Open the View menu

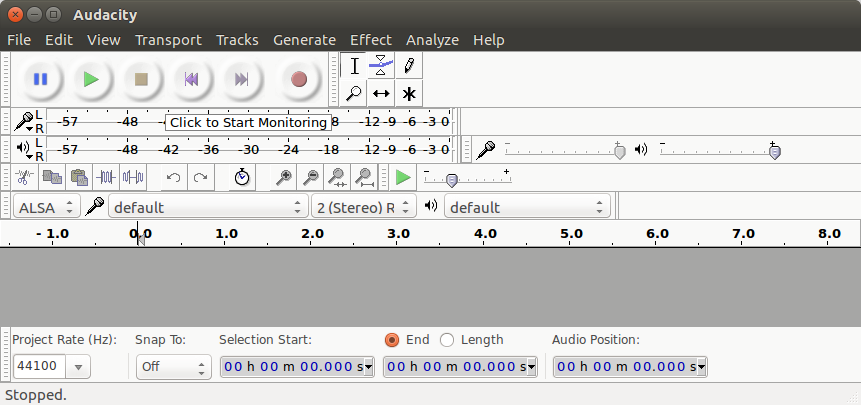tap(104, 40)
